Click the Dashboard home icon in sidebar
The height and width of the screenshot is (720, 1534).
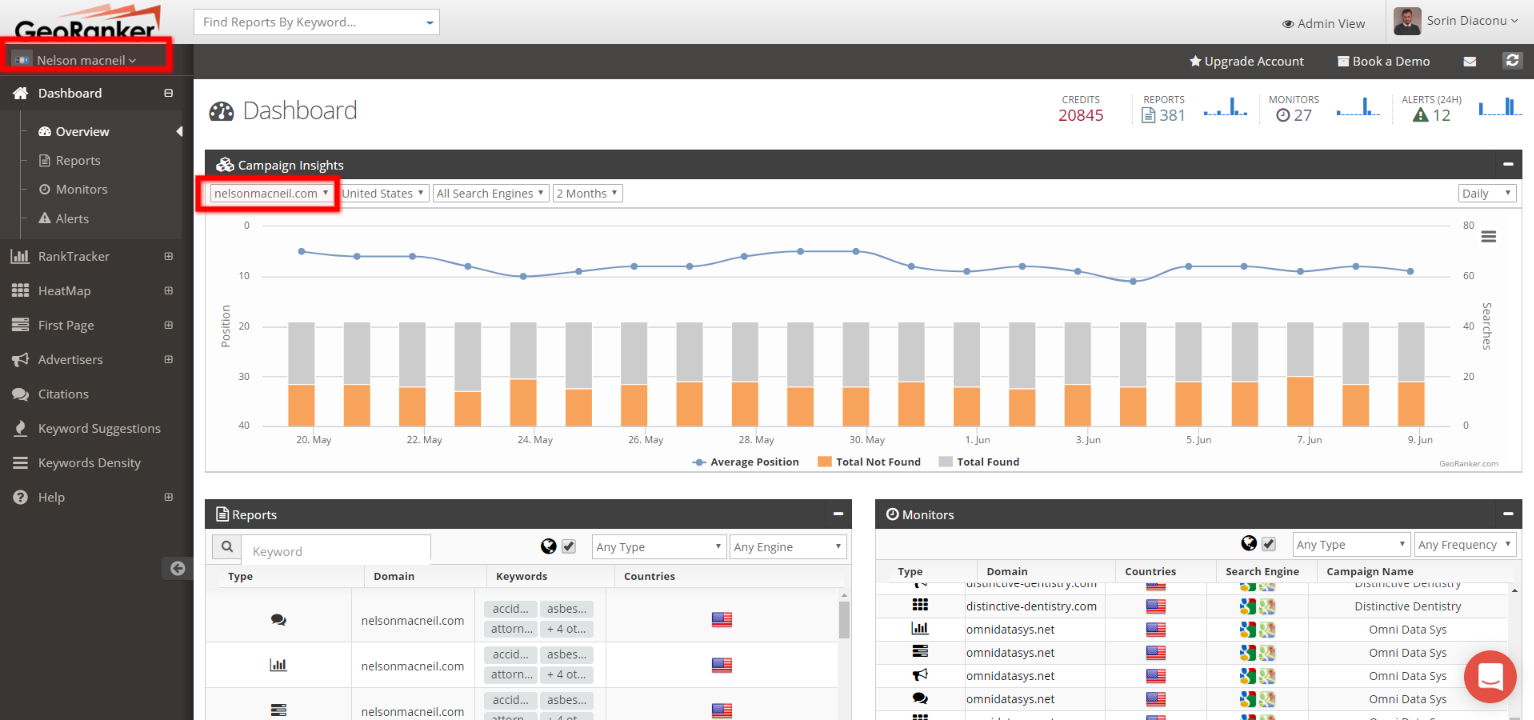click(20, 93)
